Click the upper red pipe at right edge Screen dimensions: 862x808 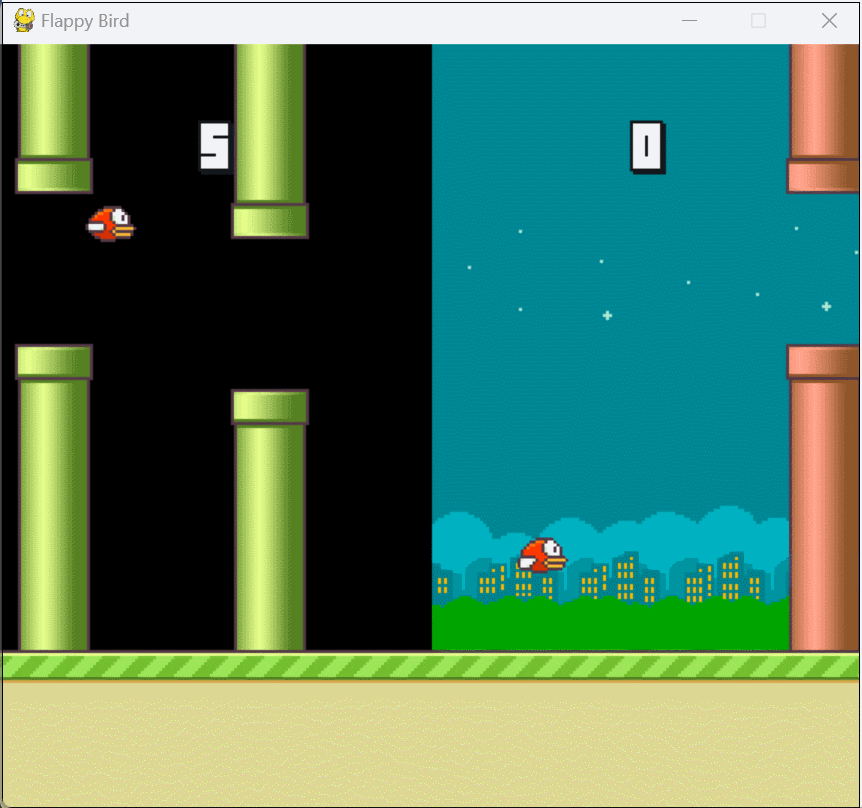click(823, 115)
